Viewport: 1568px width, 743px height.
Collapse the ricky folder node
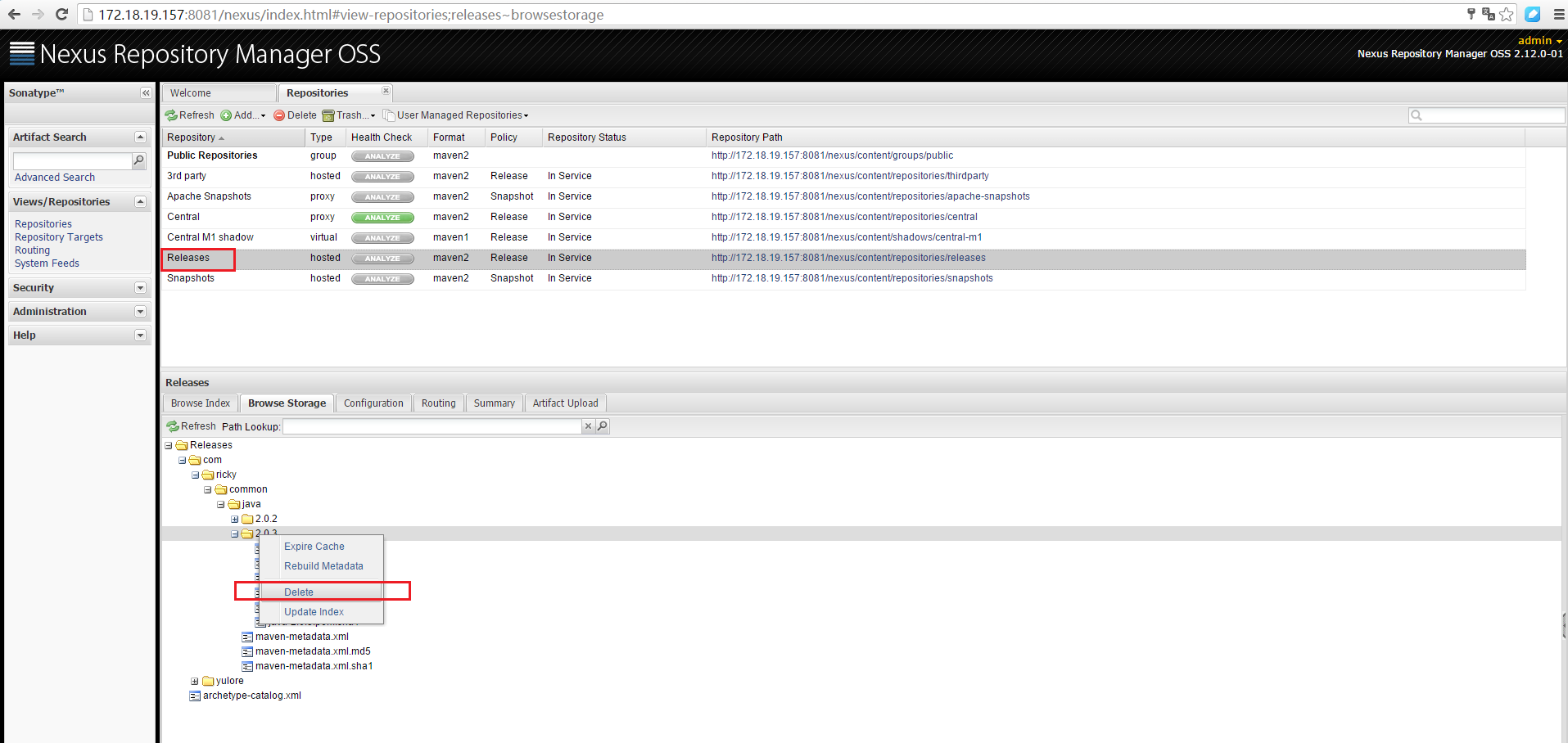click(x=195, y=475)
